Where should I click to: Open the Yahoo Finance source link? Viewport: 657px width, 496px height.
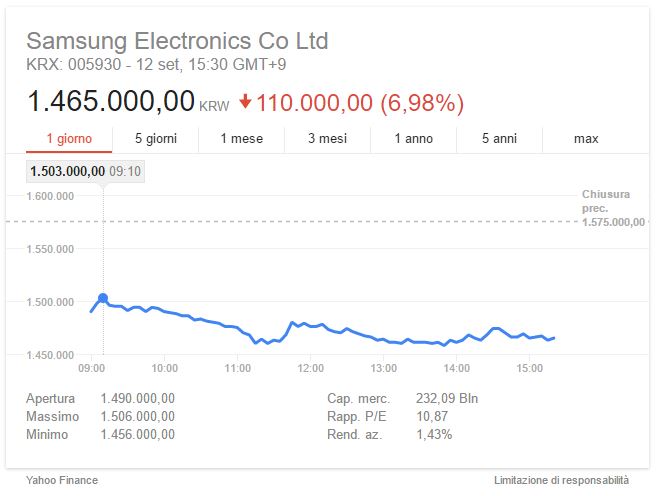(62, 480)
